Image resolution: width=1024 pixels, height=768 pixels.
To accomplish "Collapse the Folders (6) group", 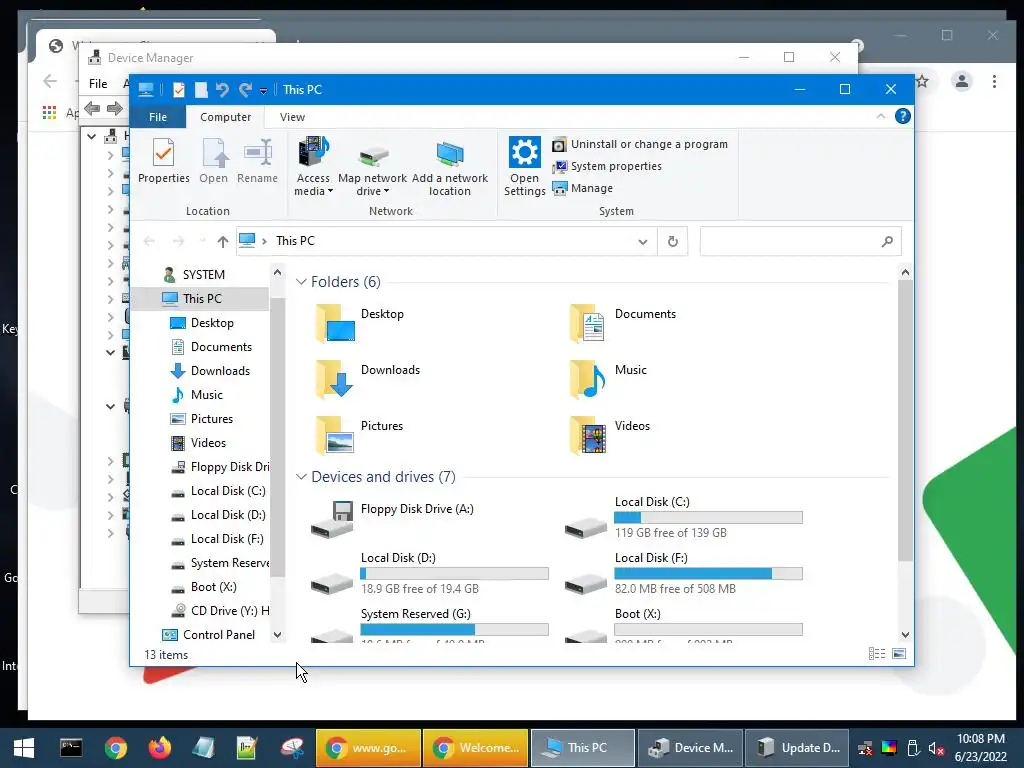I will [301, 281].
